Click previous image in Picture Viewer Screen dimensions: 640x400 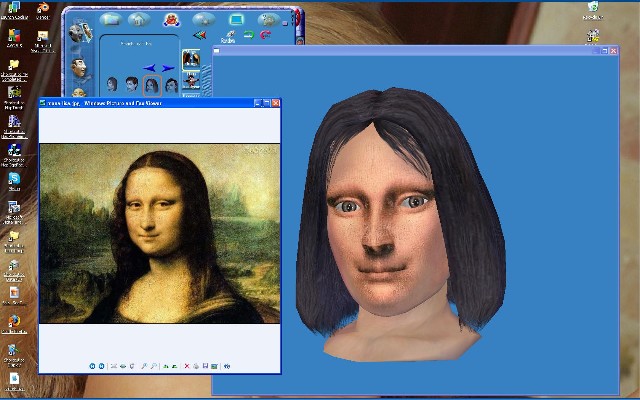pos(92,366)
